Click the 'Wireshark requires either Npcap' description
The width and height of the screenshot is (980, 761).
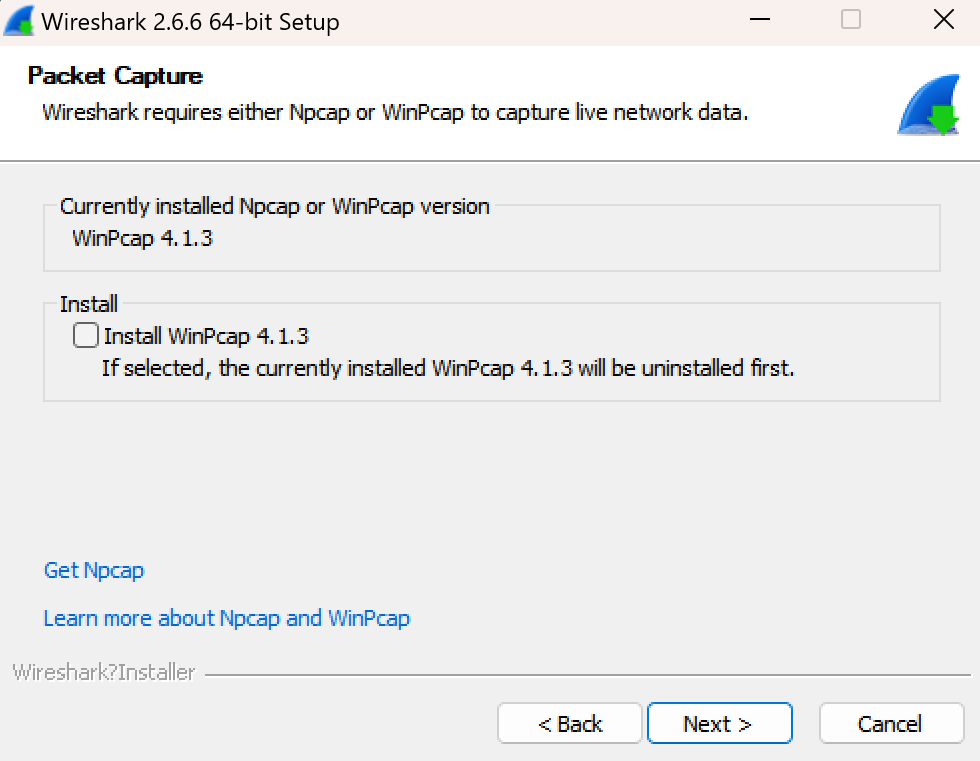tap(394, 112)
